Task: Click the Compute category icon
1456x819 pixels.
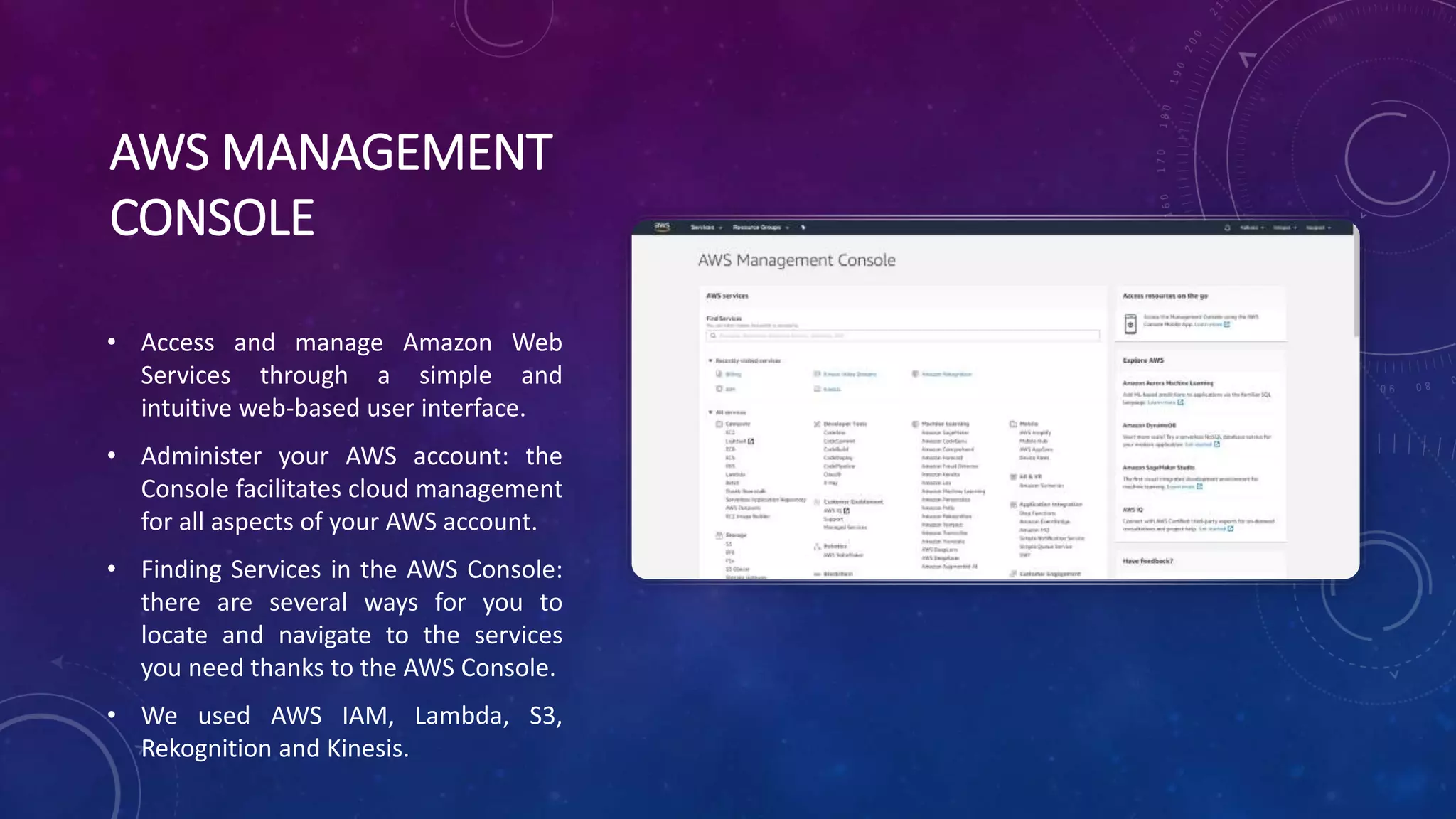Action: pos(719,424)
